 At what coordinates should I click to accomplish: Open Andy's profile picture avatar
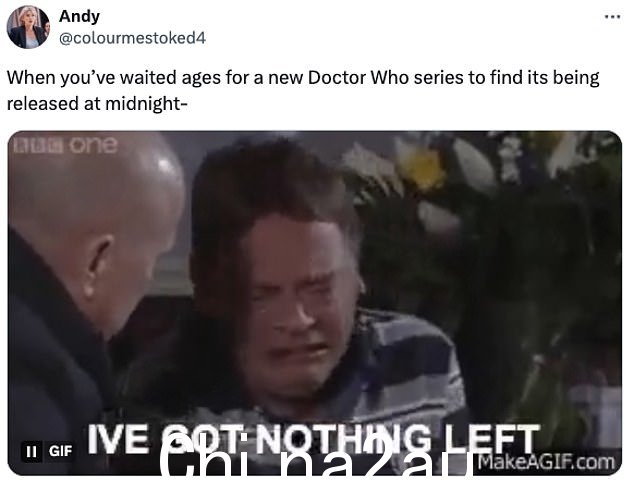click(x=28, y=27)
